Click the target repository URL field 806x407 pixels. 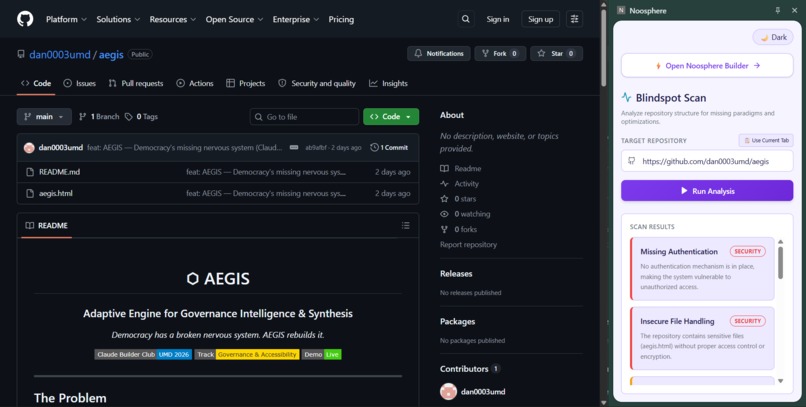[707, 161]
